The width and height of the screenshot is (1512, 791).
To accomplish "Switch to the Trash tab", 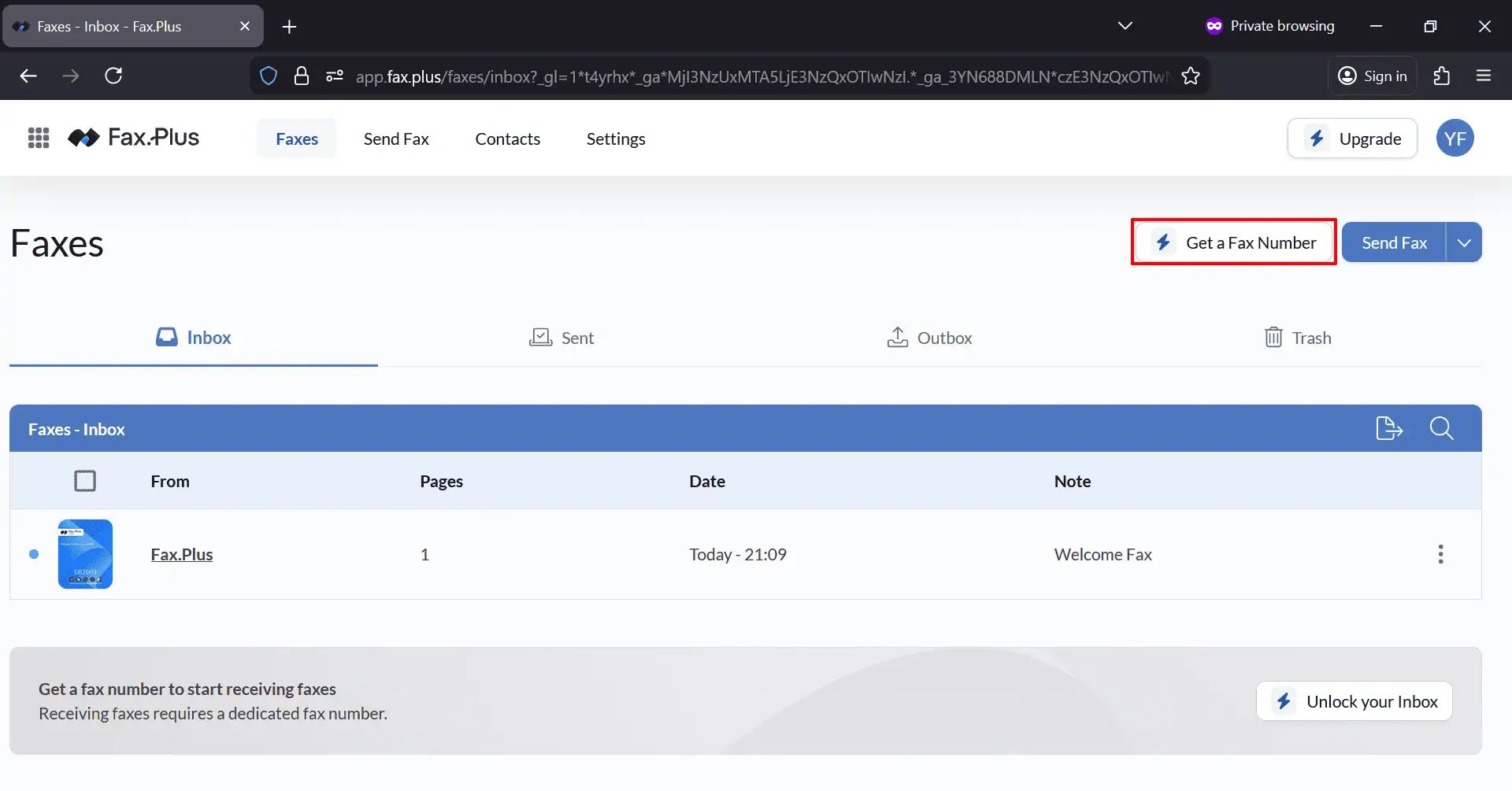I will coord(1297,338).
